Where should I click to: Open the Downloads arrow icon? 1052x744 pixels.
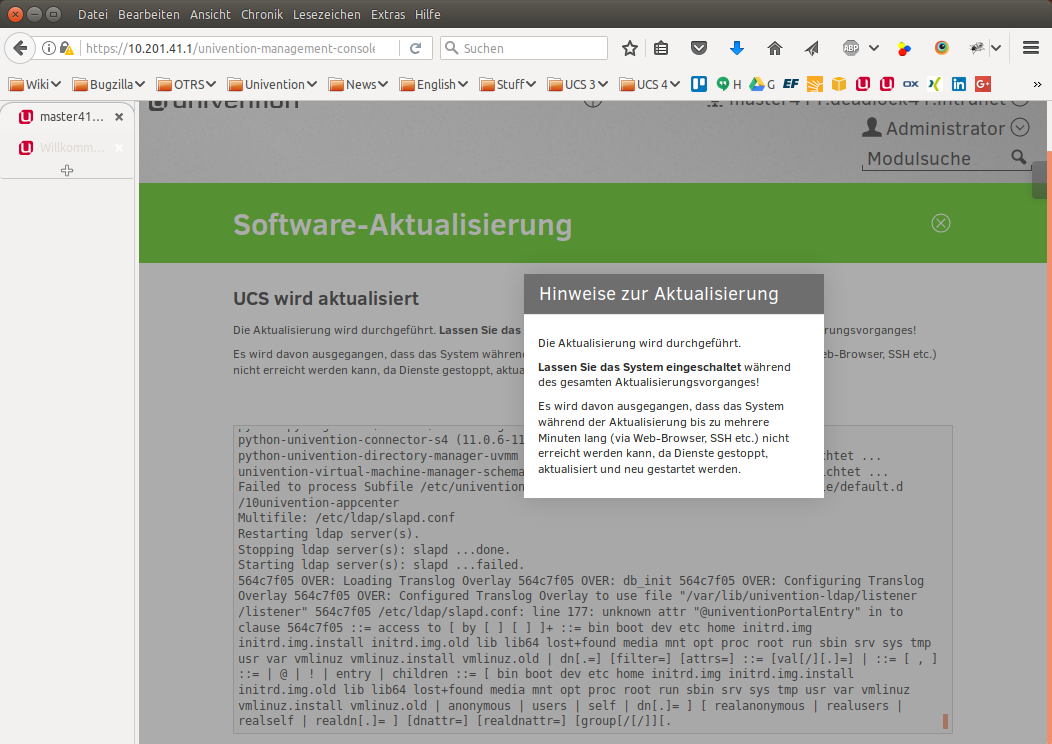pyautogui.click(x=737, y=48)
